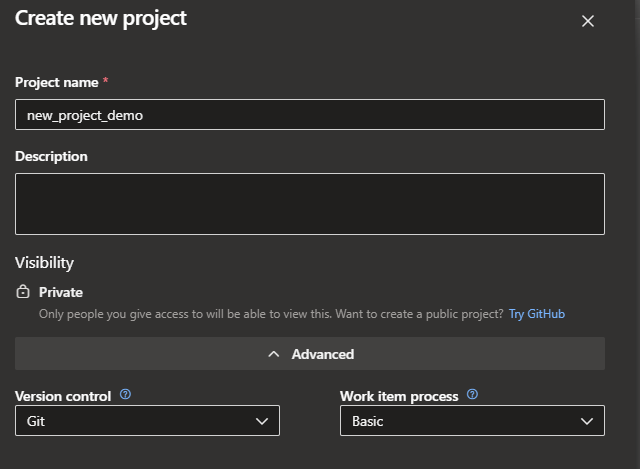Close the Create new project dialog
The image size is (640, 469).
[x=588, y=21]
